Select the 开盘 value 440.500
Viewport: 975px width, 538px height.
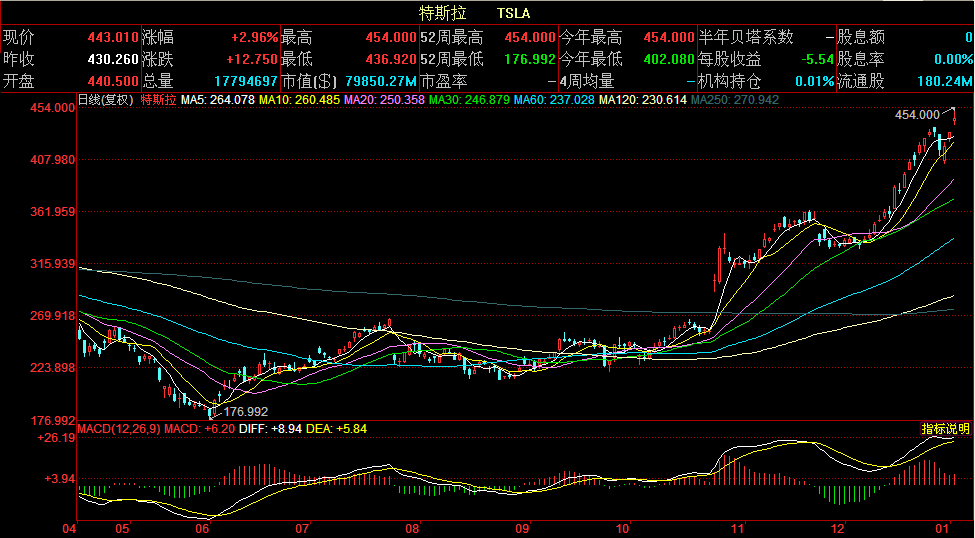(x=114, y=81)
